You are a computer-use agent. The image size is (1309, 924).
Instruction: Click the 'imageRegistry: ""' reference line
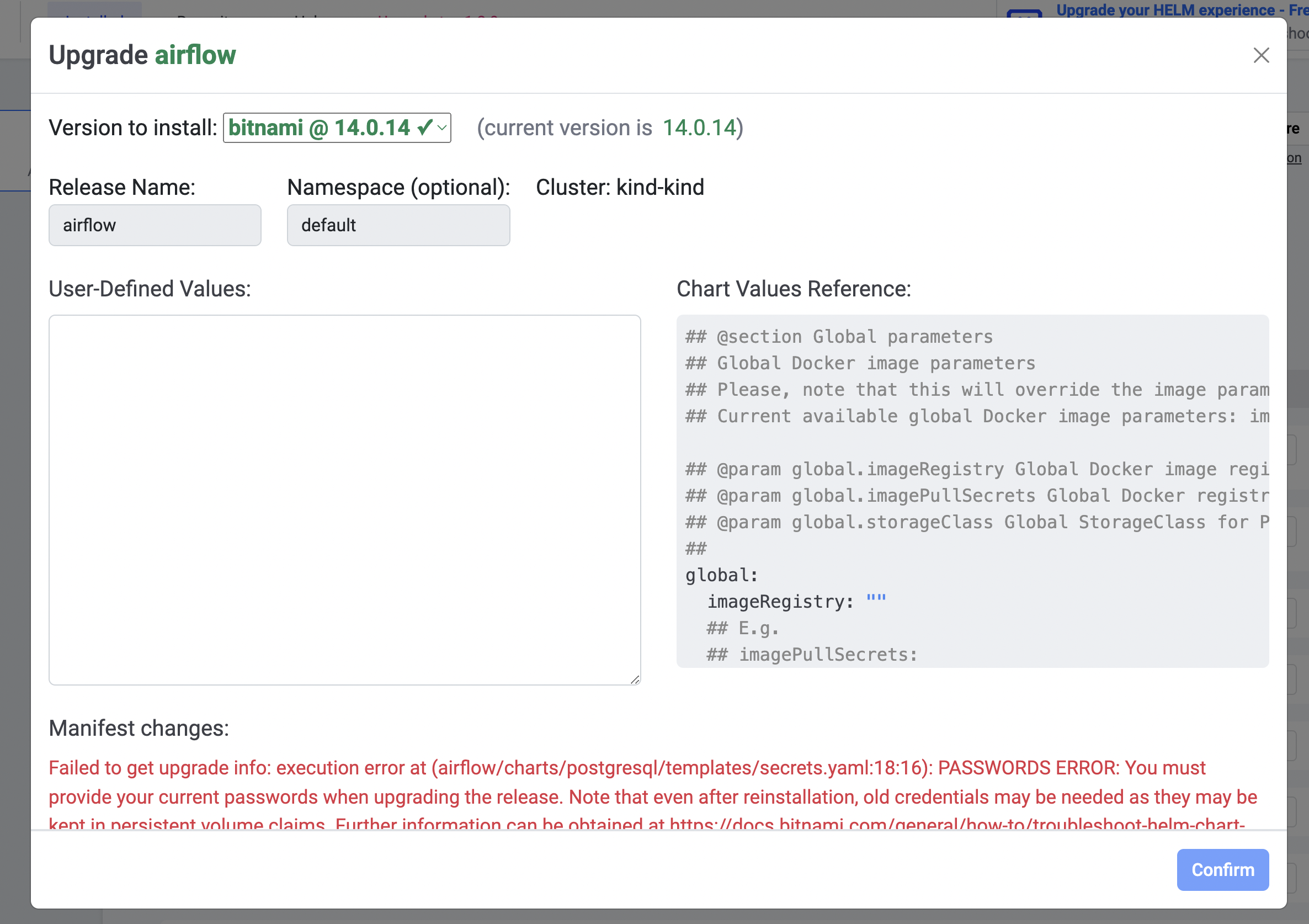pos(797,601)
